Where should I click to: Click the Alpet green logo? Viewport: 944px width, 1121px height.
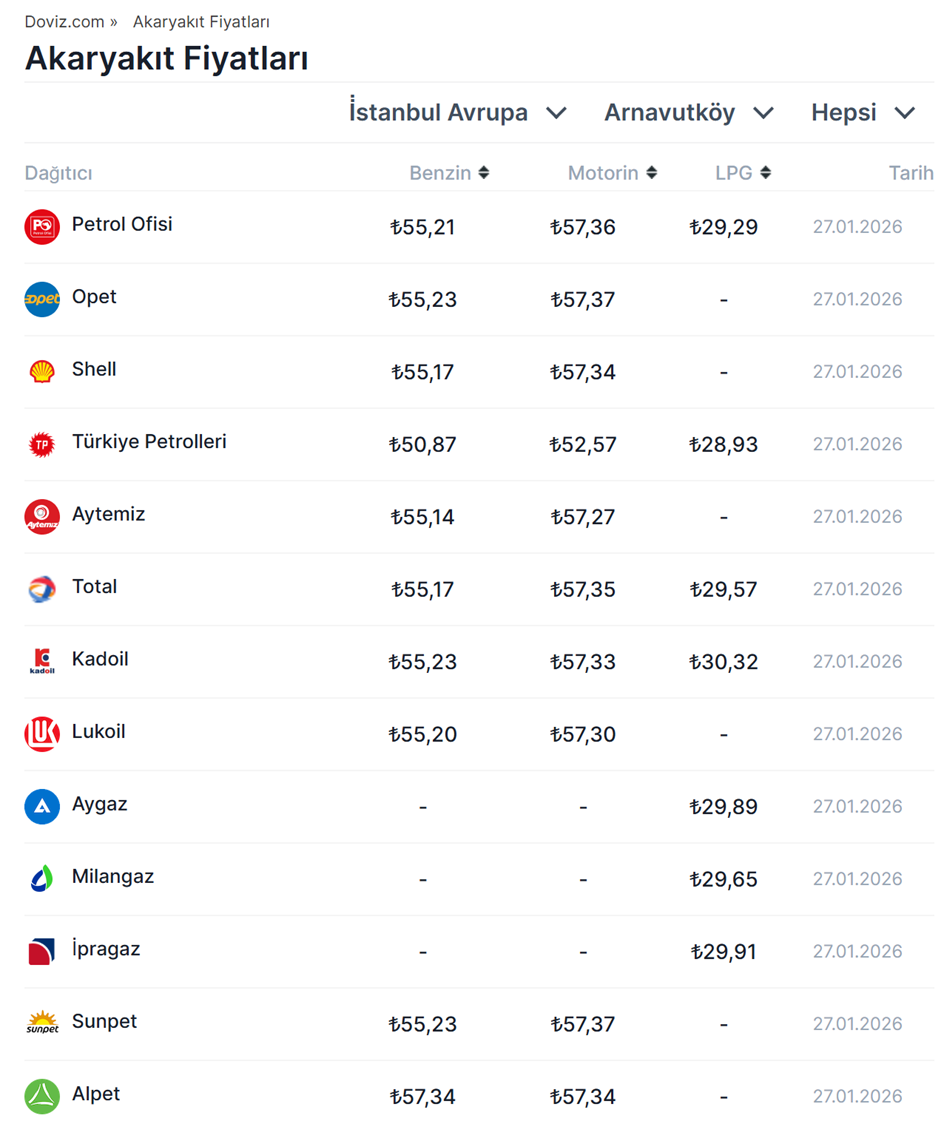pos(42,1096)
